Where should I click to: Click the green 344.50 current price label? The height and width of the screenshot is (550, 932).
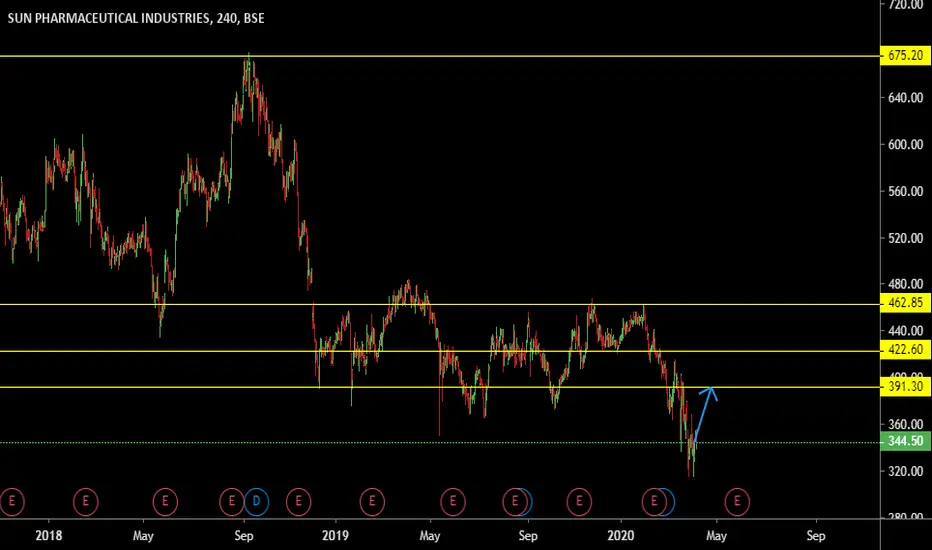(905, 442)
